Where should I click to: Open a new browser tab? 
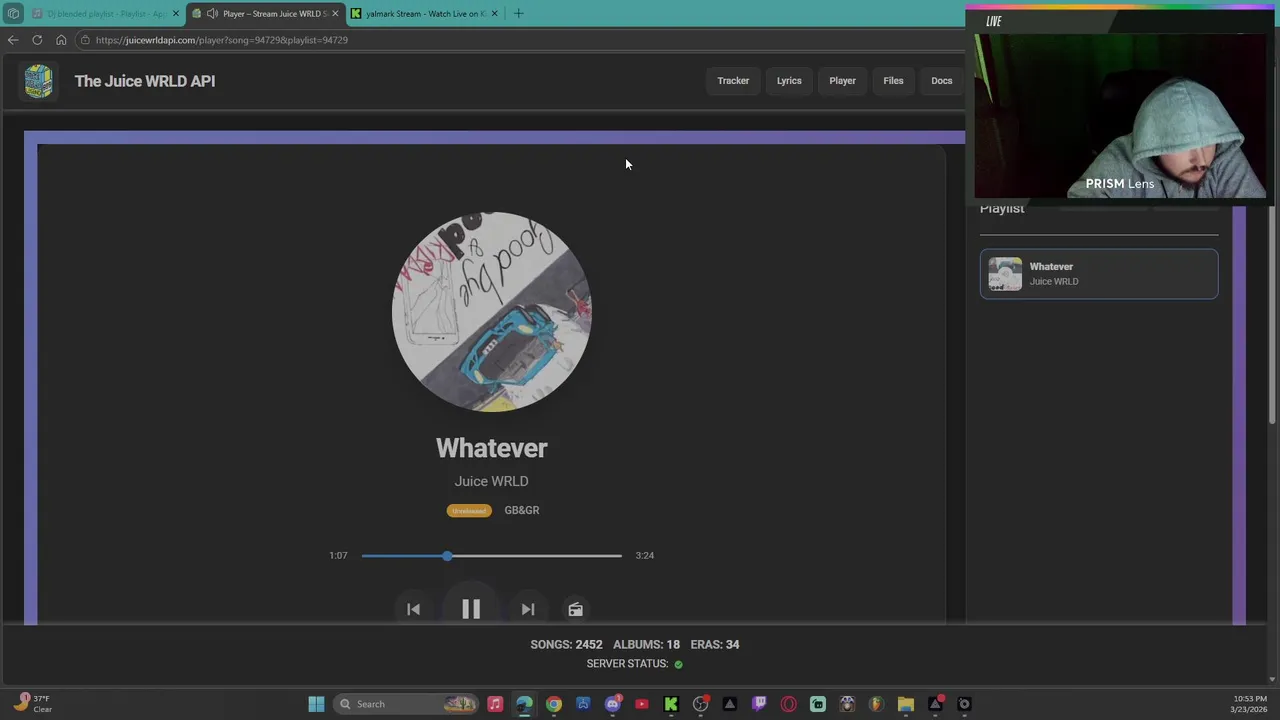tap(518, 13)
